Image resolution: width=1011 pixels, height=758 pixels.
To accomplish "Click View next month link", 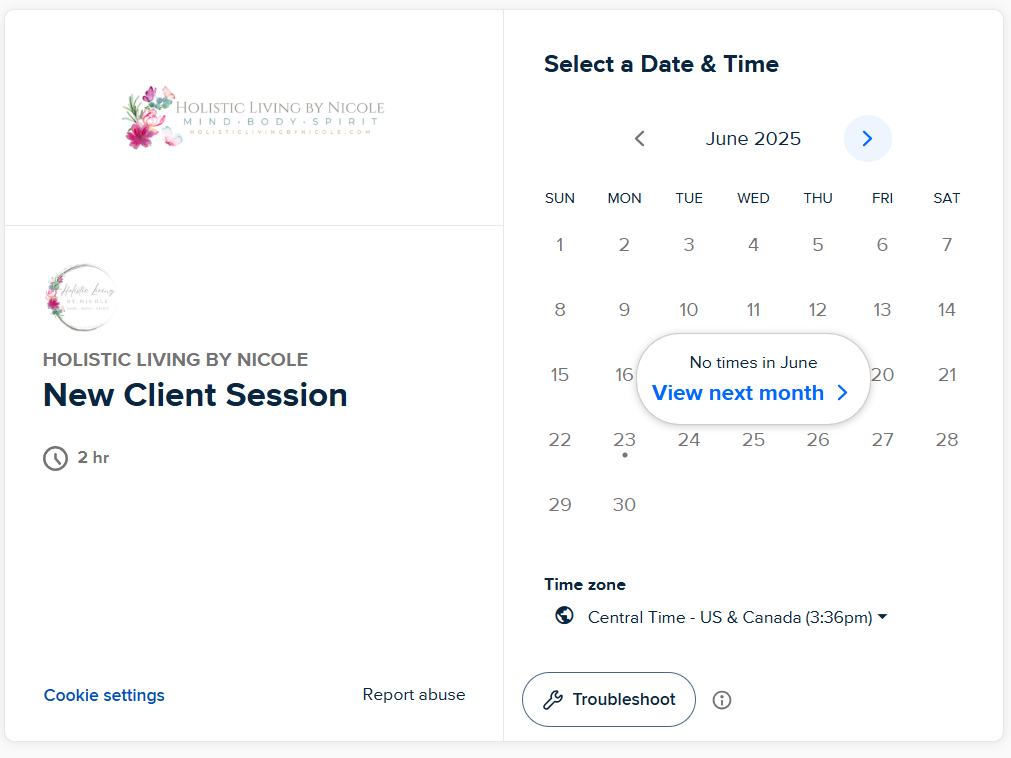I will (x=738, y=393).
